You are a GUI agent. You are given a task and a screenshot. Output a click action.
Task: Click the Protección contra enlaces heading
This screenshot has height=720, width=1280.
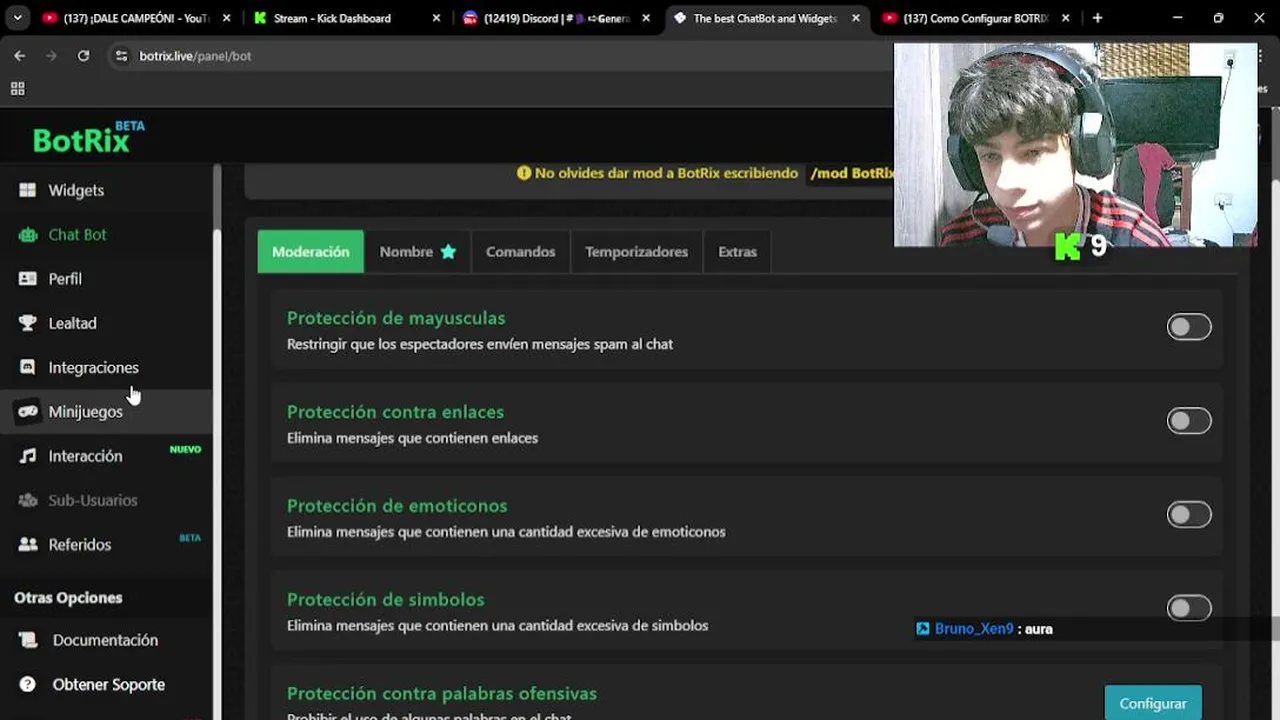[395, 412]
